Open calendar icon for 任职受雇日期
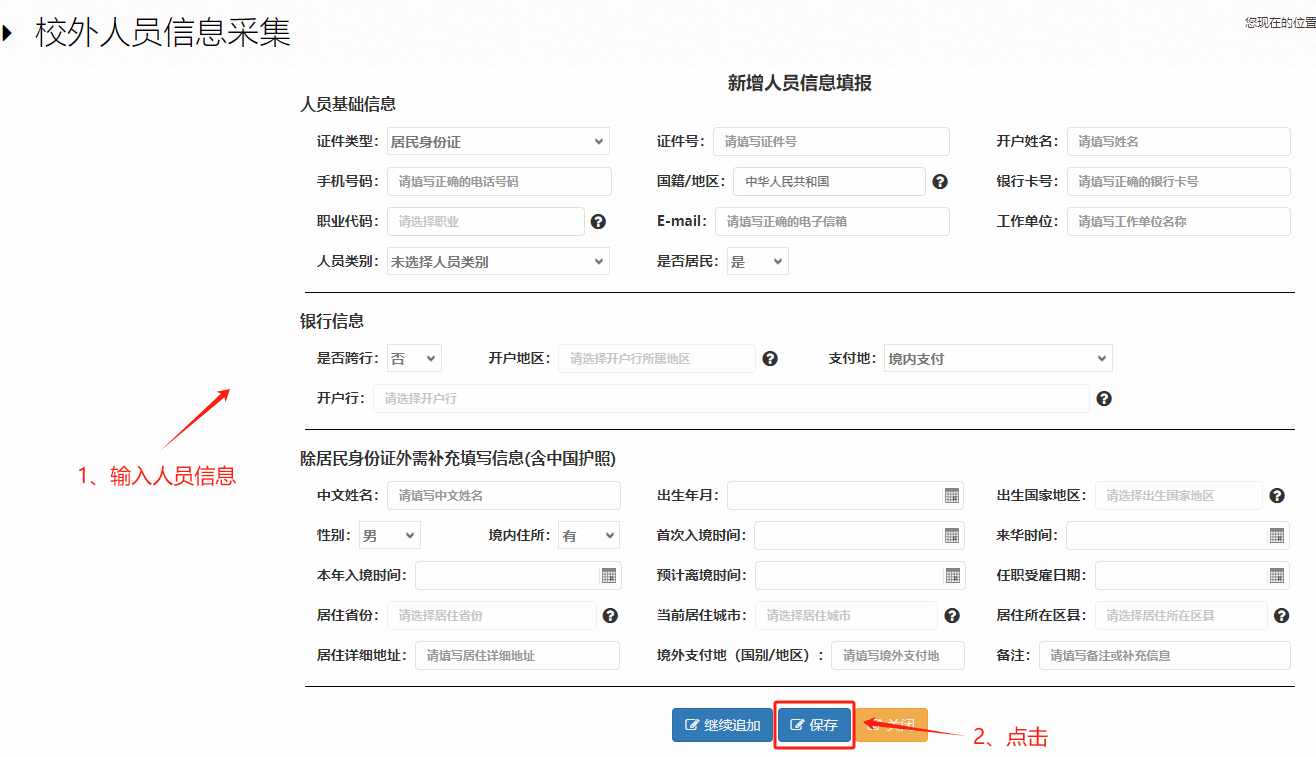The image size is (1316, 757). click(1277, 576)
